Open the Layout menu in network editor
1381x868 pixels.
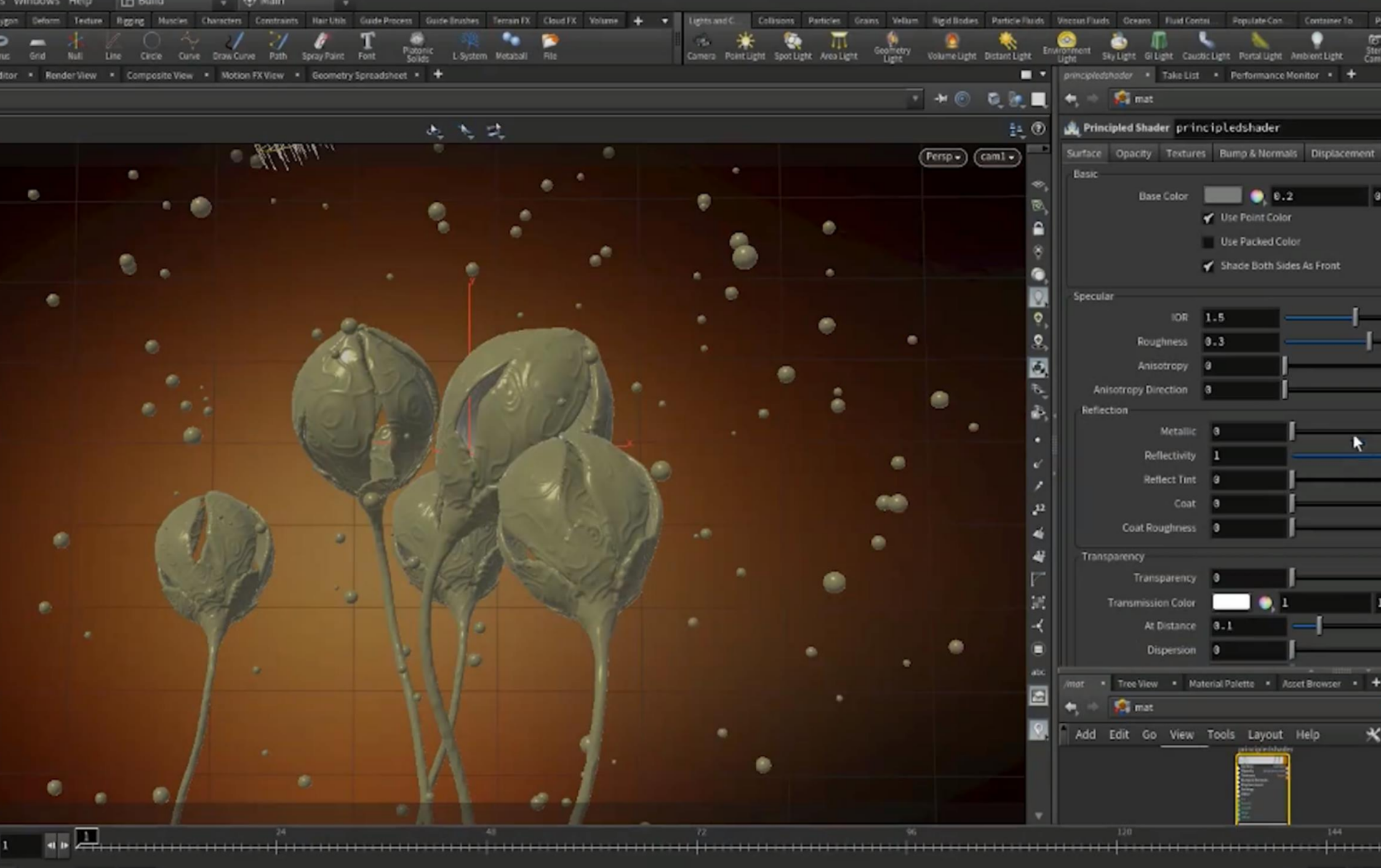tap(1265, 735)
